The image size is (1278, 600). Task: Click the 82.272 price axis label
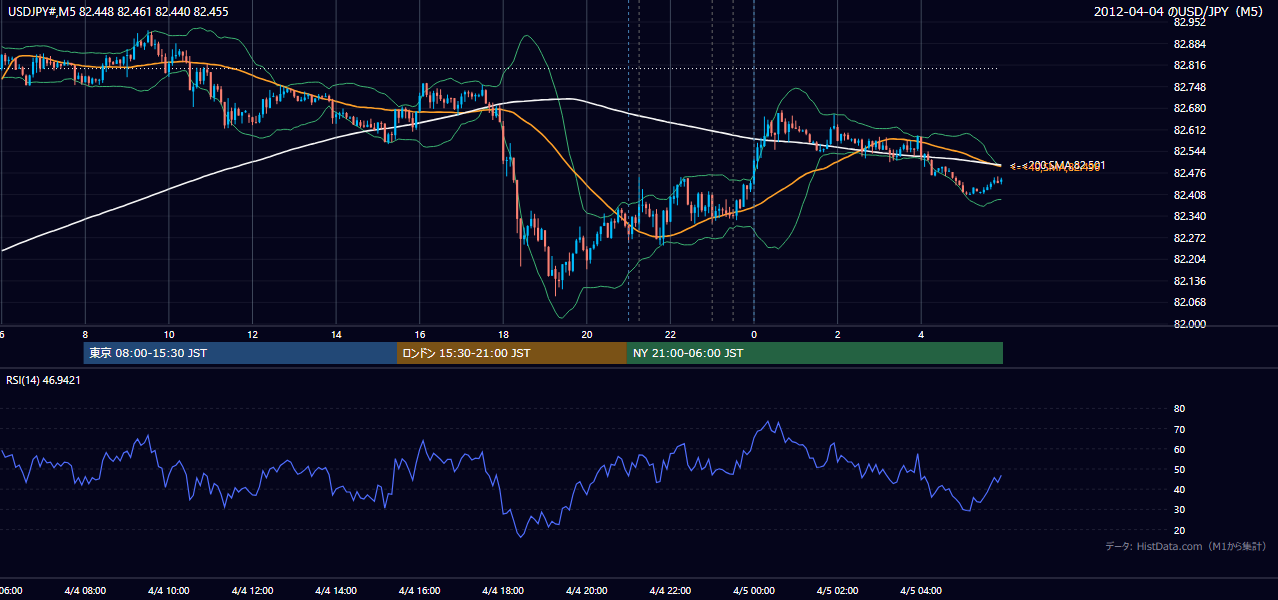pos(1190,238)
